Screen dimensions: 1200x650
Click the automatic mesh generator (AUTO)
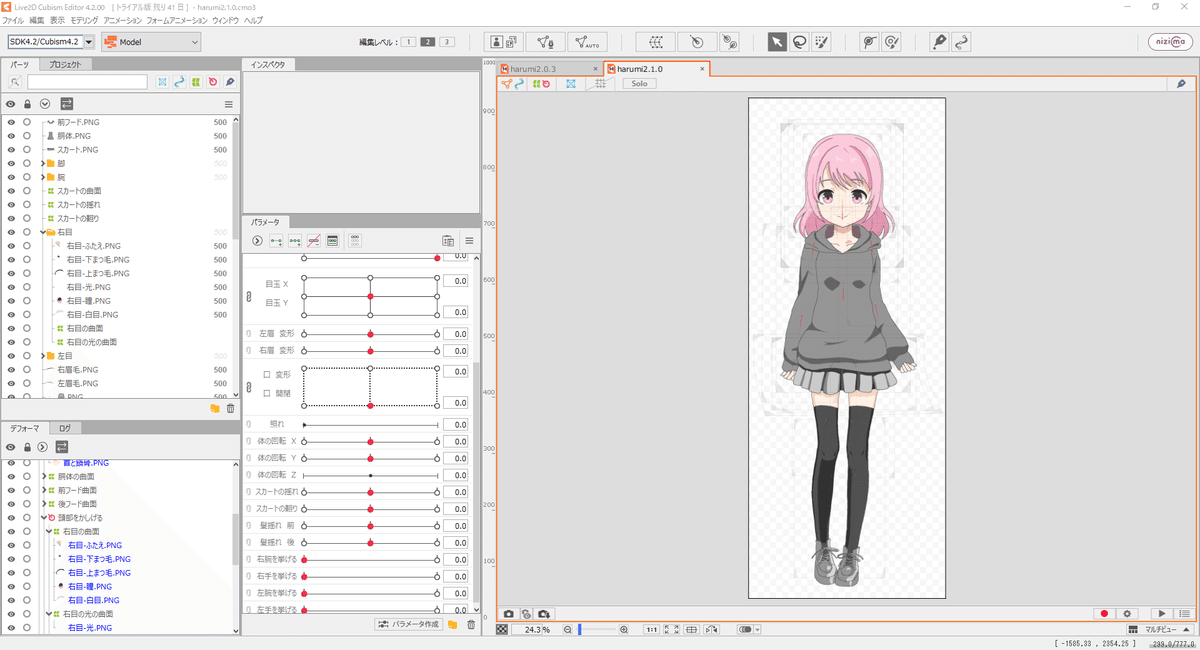click(587, 42)
